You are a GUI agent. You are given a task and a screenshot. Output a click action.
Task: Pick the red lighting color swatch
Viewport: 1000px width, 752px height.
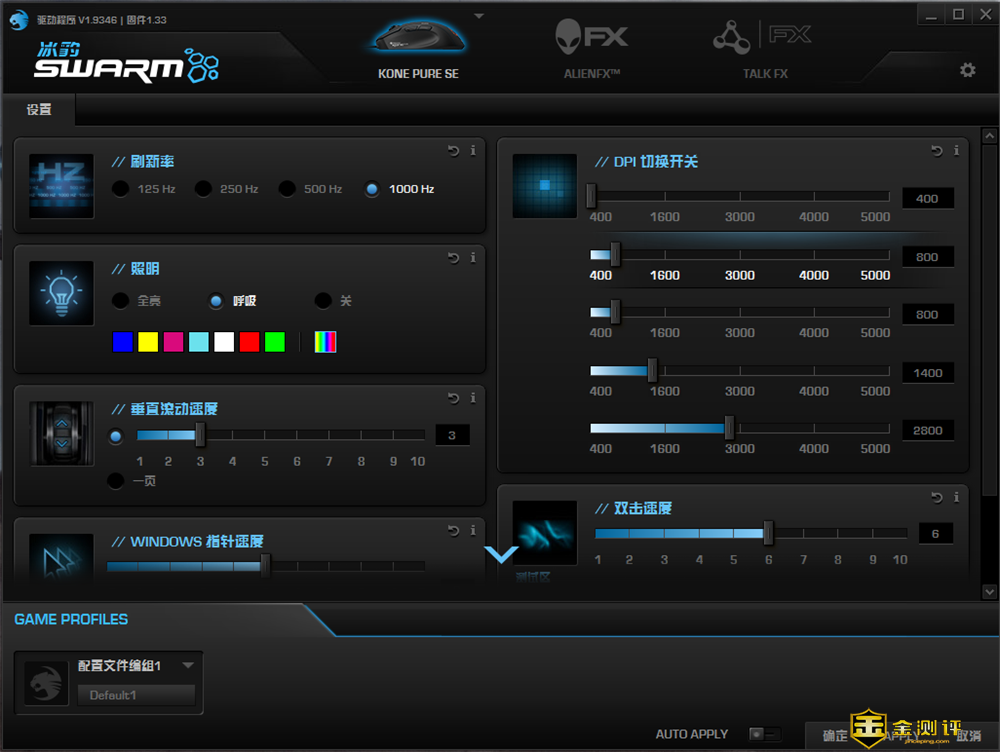click(x=249, y=342)
